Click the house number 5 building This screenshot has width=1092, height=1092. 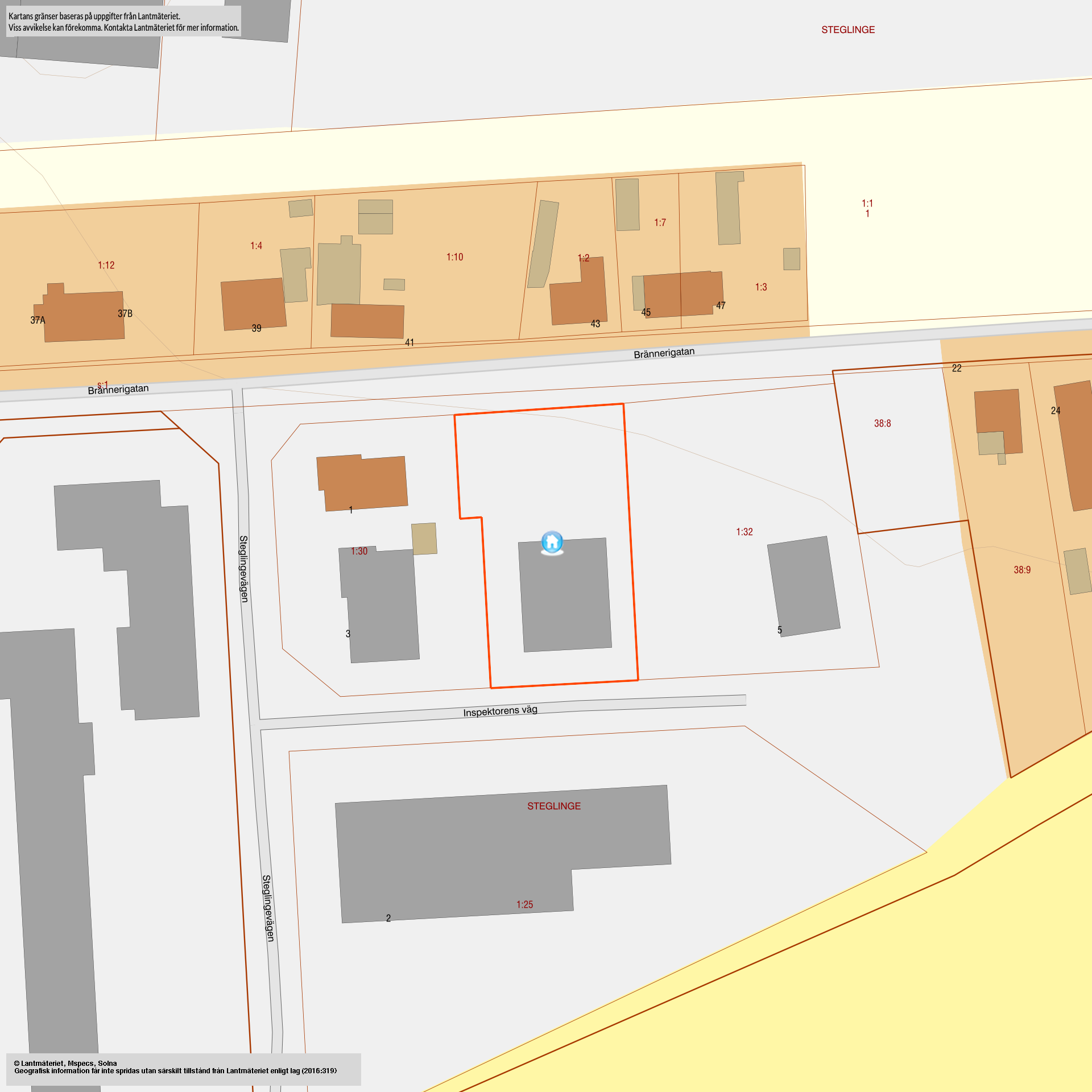tap(803, 586)
